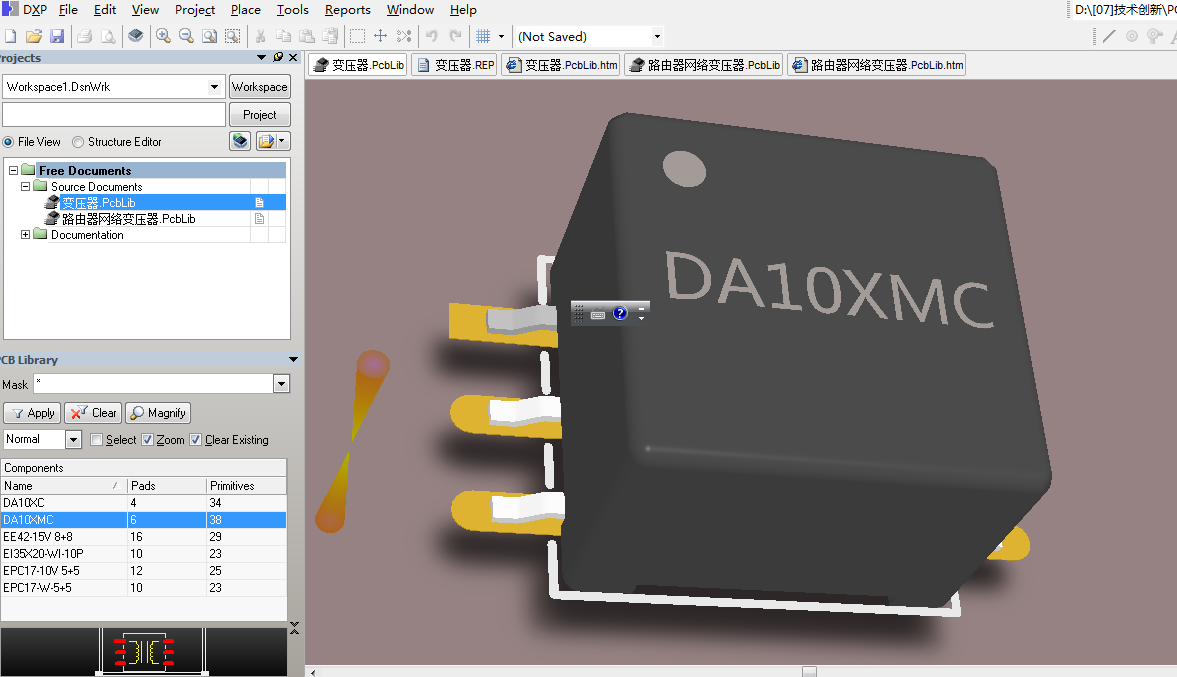1177x677 pixels.
Task: Open the Projects panel options arrow
Action: click(x=261, y=57)
